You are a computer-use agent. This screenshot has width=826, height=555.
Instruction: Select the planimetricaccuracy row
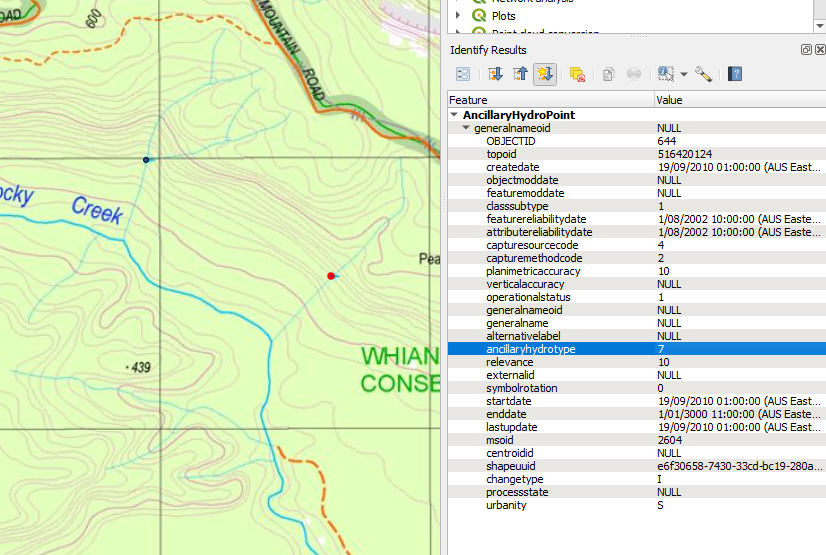coord(637,271)
